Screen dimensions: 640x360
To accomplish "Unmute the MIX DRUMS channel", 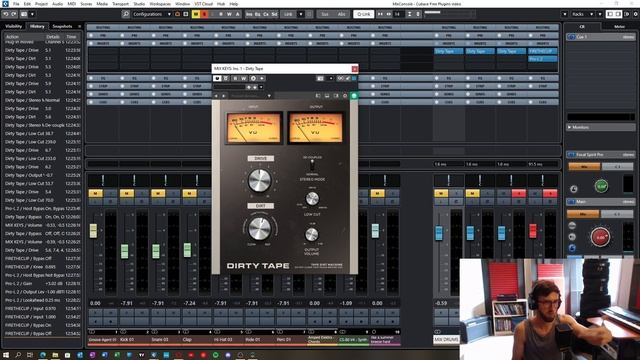I will (x=441, y=193).
